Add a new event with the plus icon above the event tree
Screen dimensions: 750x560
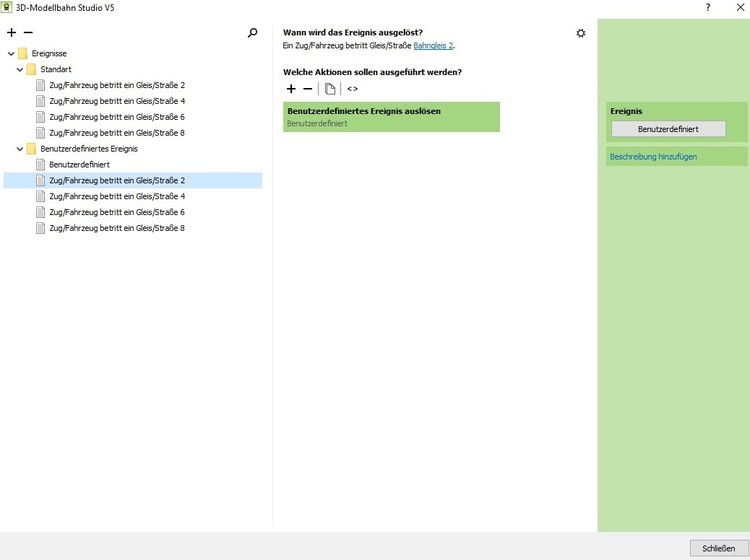coord(11,33)
